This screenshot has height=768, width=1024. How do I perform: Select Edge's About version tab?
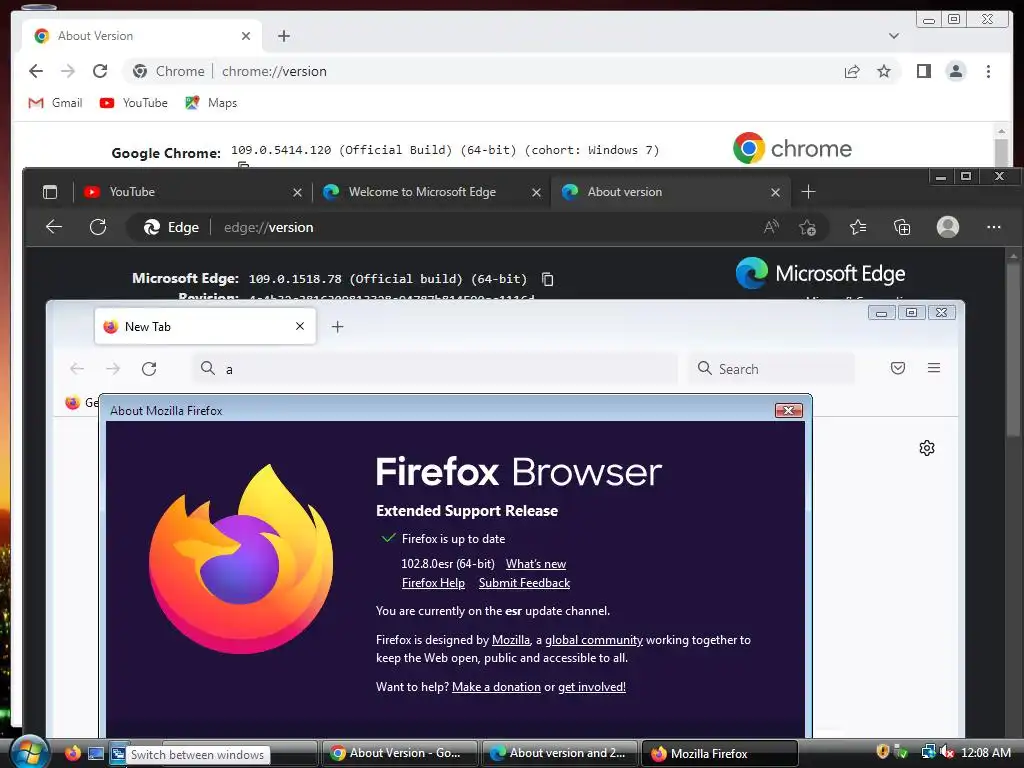click(x=669, y=192)
